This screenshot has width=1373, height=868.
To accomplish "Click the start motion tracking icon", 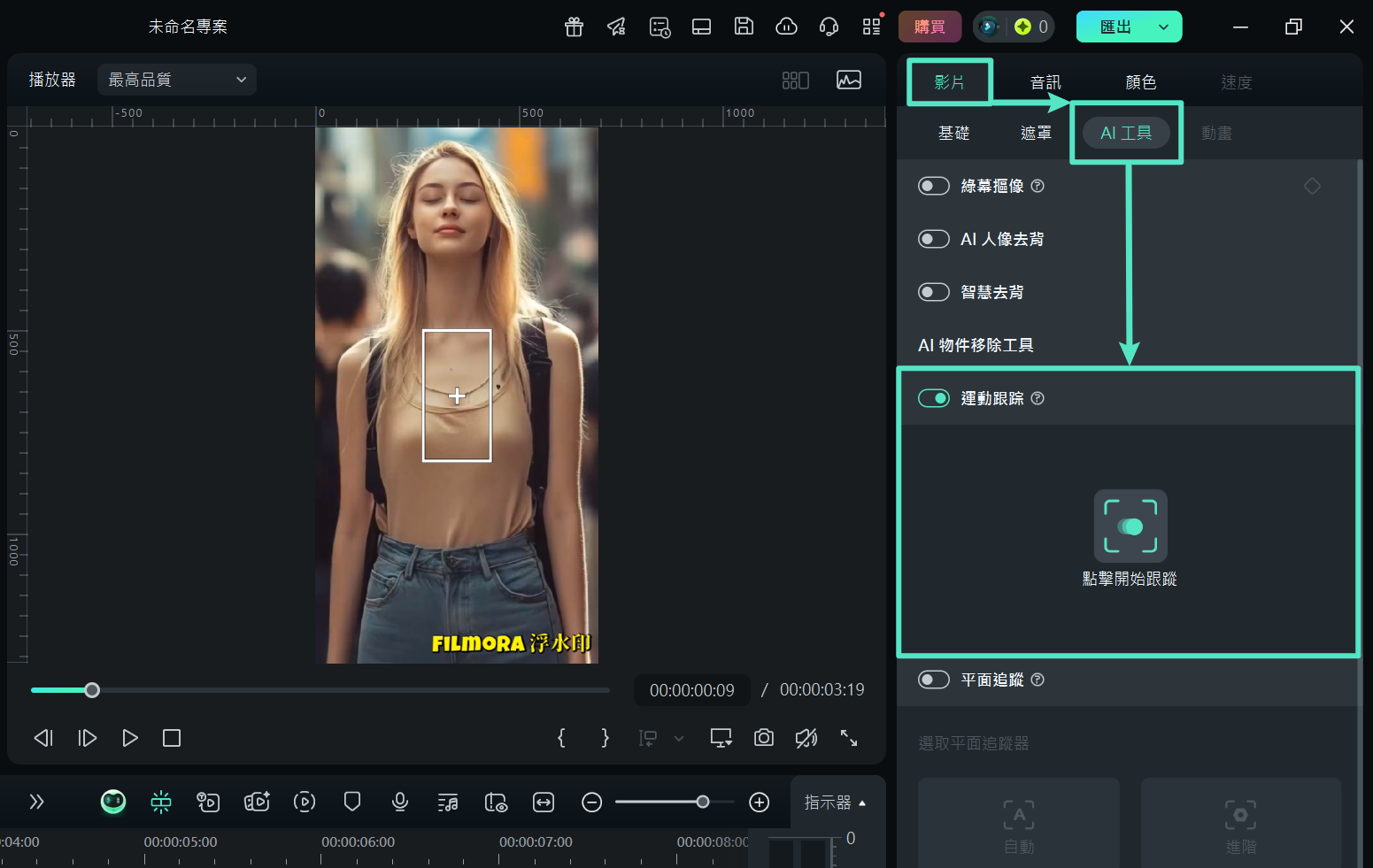I will click(x=1130, y=526).
